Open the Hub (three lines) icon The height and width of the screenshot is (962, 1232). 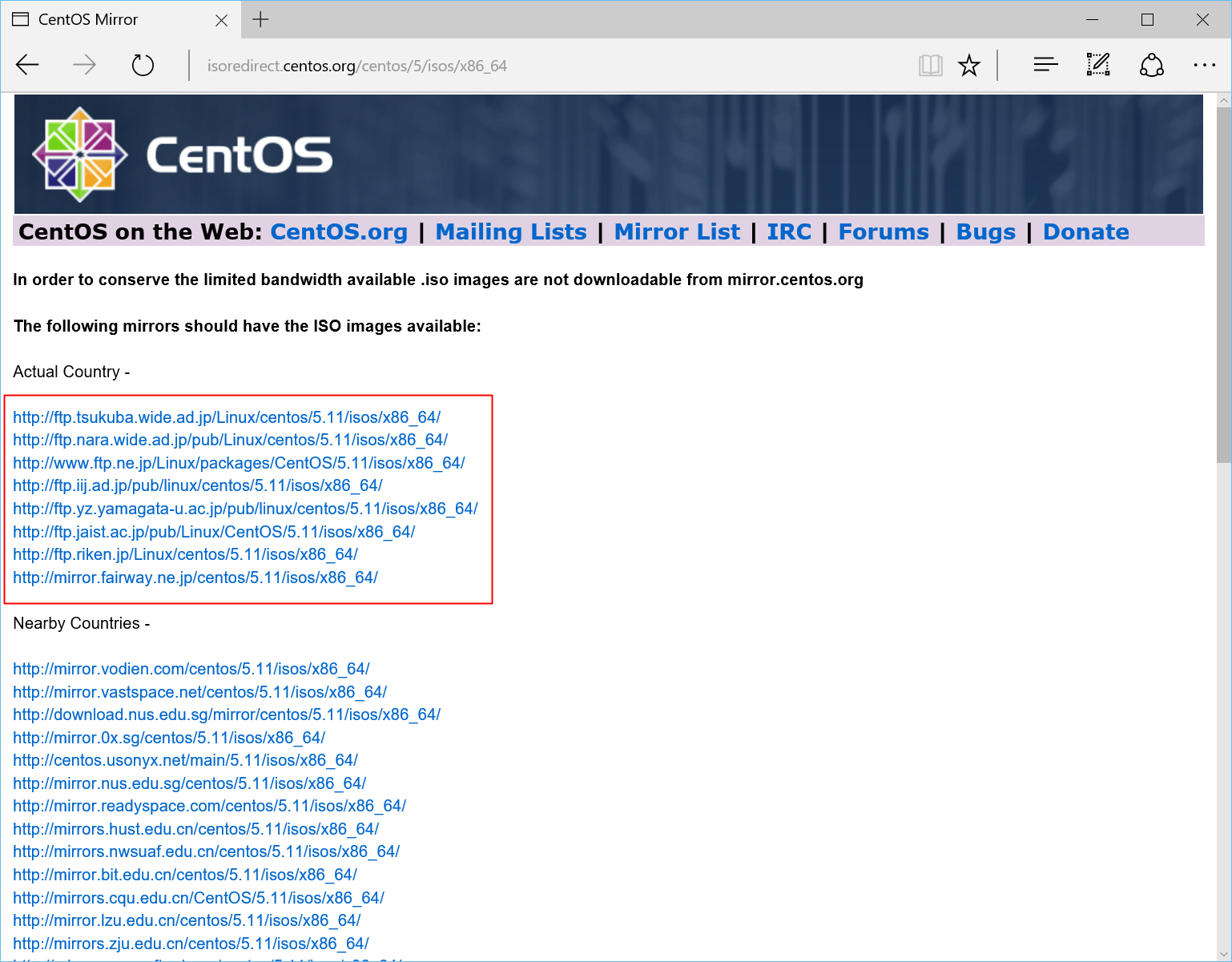pyautogui.click(x=1045, y=65)
